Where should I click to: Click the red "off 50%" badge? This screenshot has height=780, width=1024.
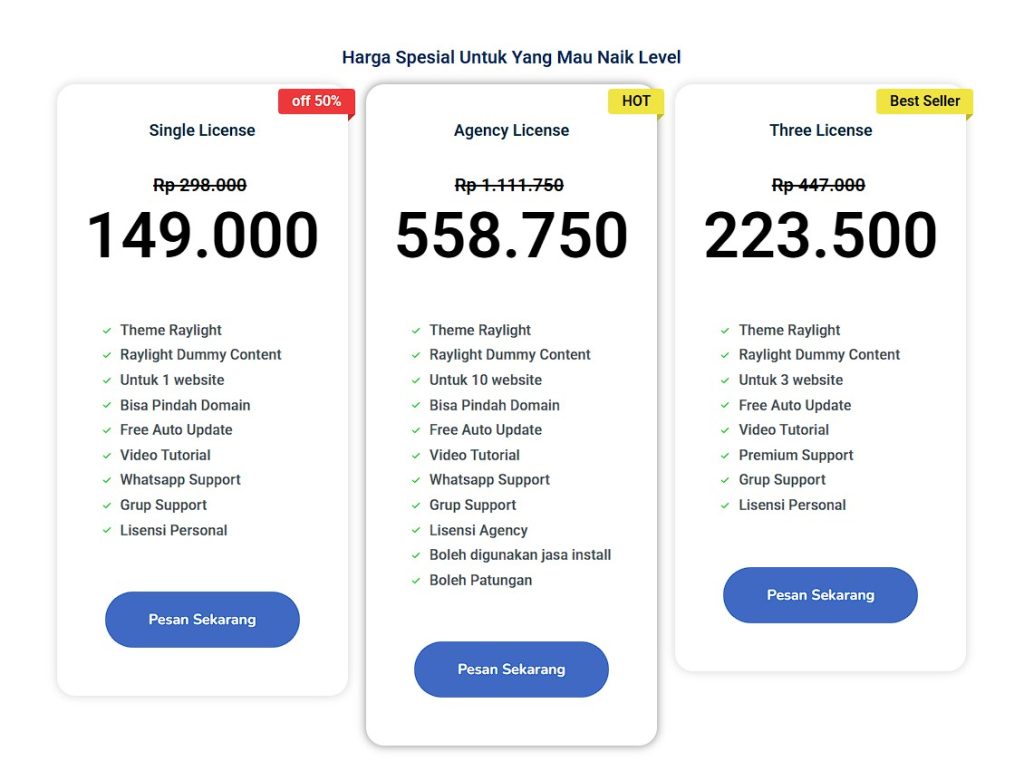pos(316,101)
